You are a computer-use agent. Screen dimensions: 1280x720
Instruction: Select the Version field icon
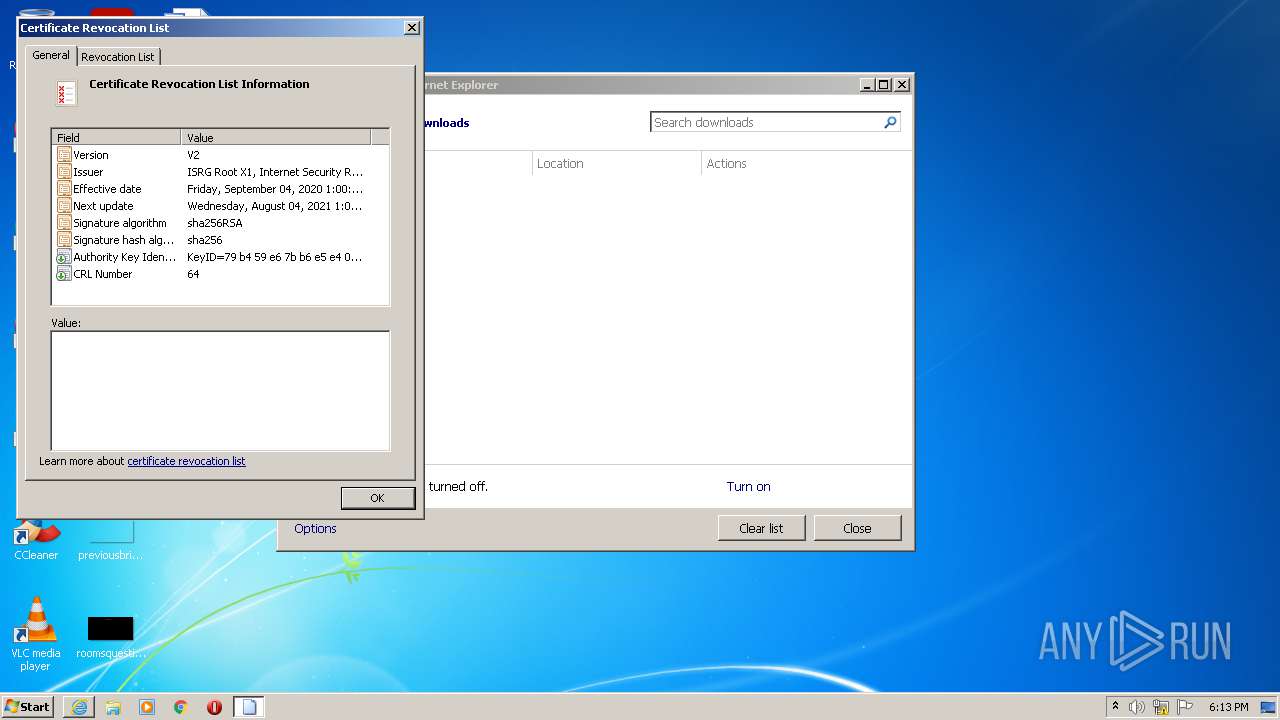click(64, 155)
